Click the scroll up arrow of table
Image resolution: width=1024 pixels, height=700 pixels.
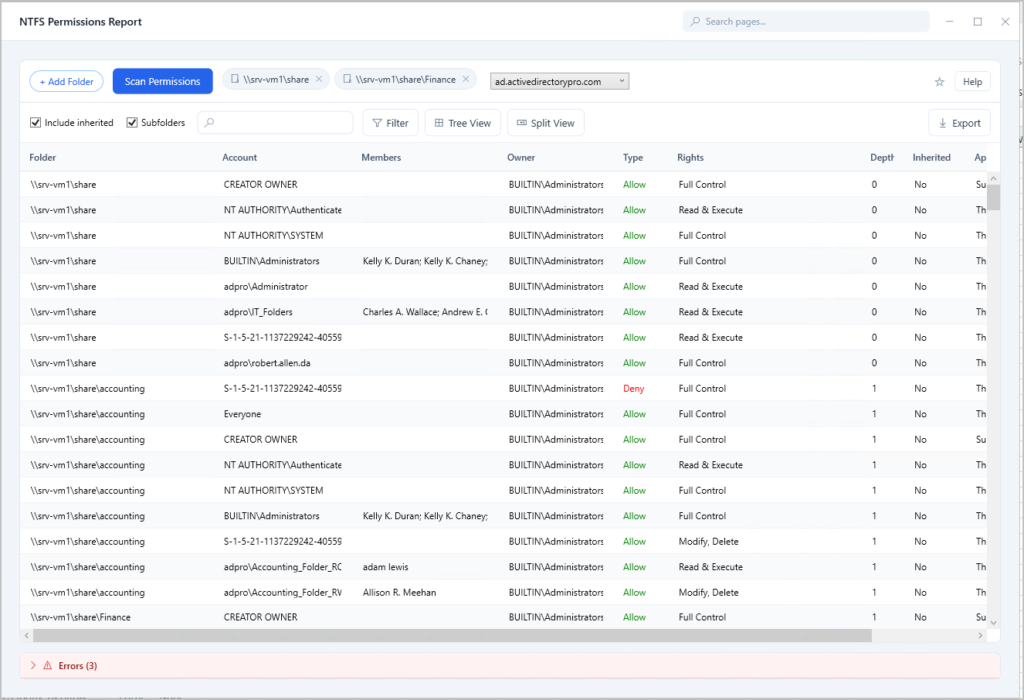pos(993,178)
